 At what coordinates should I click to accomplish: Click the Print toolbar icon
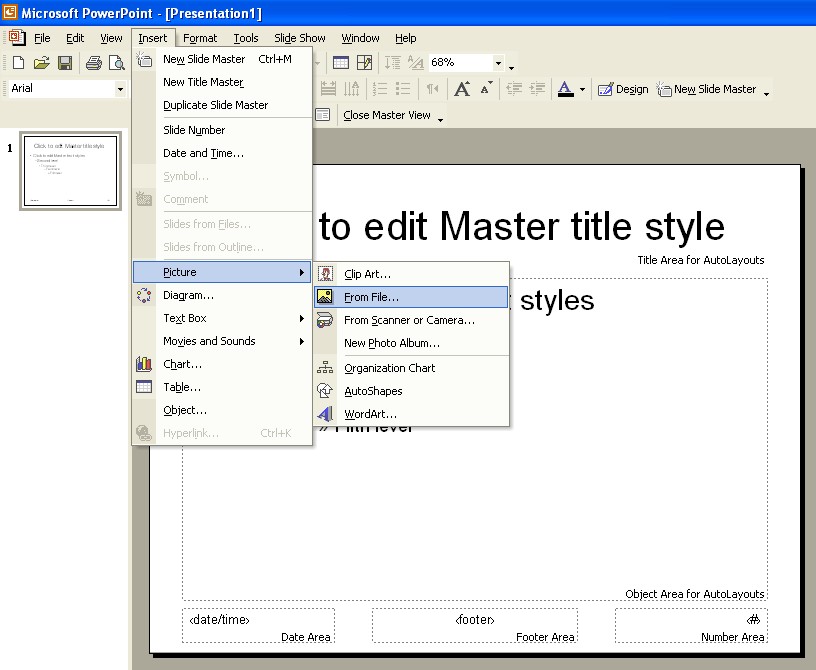click(x=94, y=63)
